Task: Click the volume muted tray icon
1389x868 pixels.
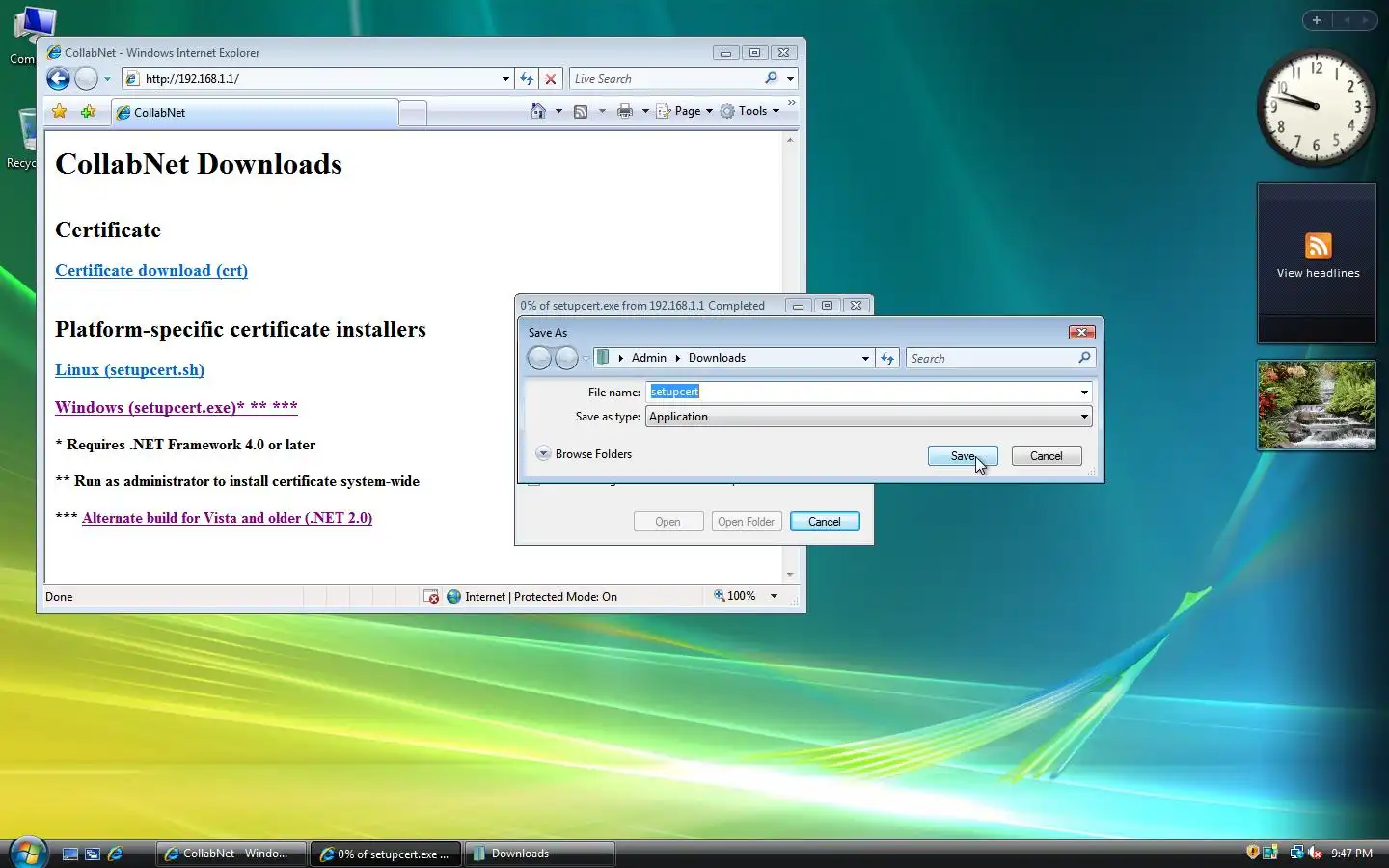Action: tap(1315, 853)
